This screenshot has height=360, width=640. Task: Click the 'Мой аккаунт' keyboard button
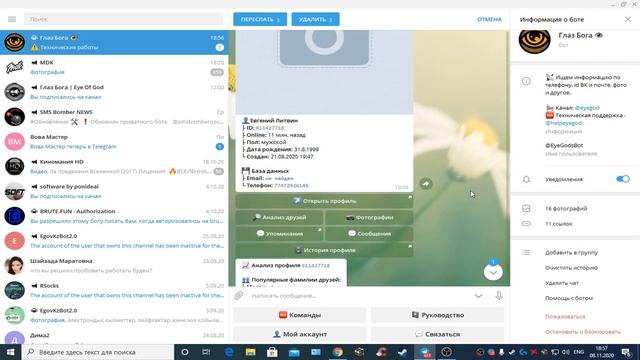(x=300, y=334)
